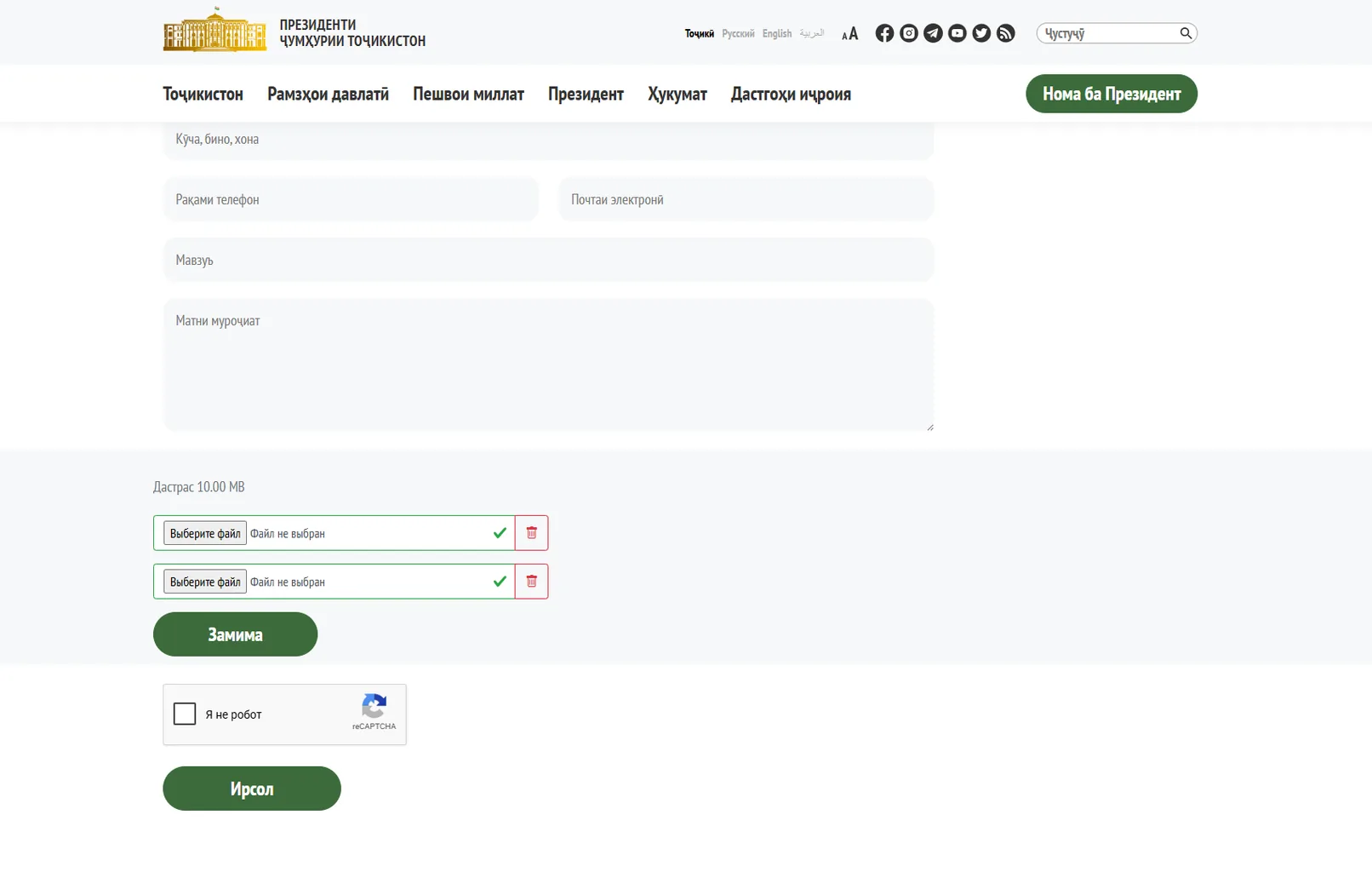This screenshot has height=872, width=1372.
Task: Open the Twitter social icon
Action: [x=981, y=33]
